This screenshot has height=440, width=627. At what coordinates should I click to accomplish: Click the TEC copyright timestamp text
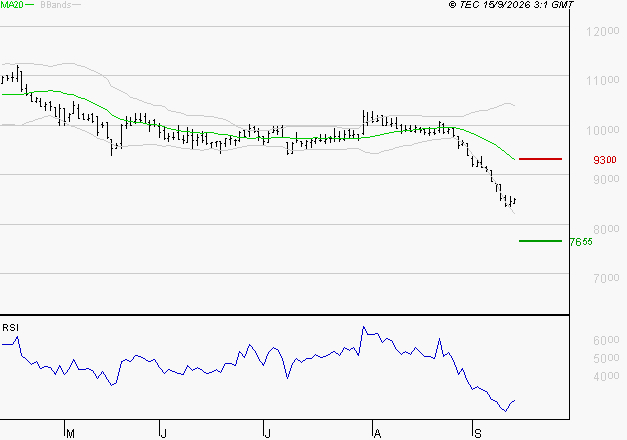[511, 5]
